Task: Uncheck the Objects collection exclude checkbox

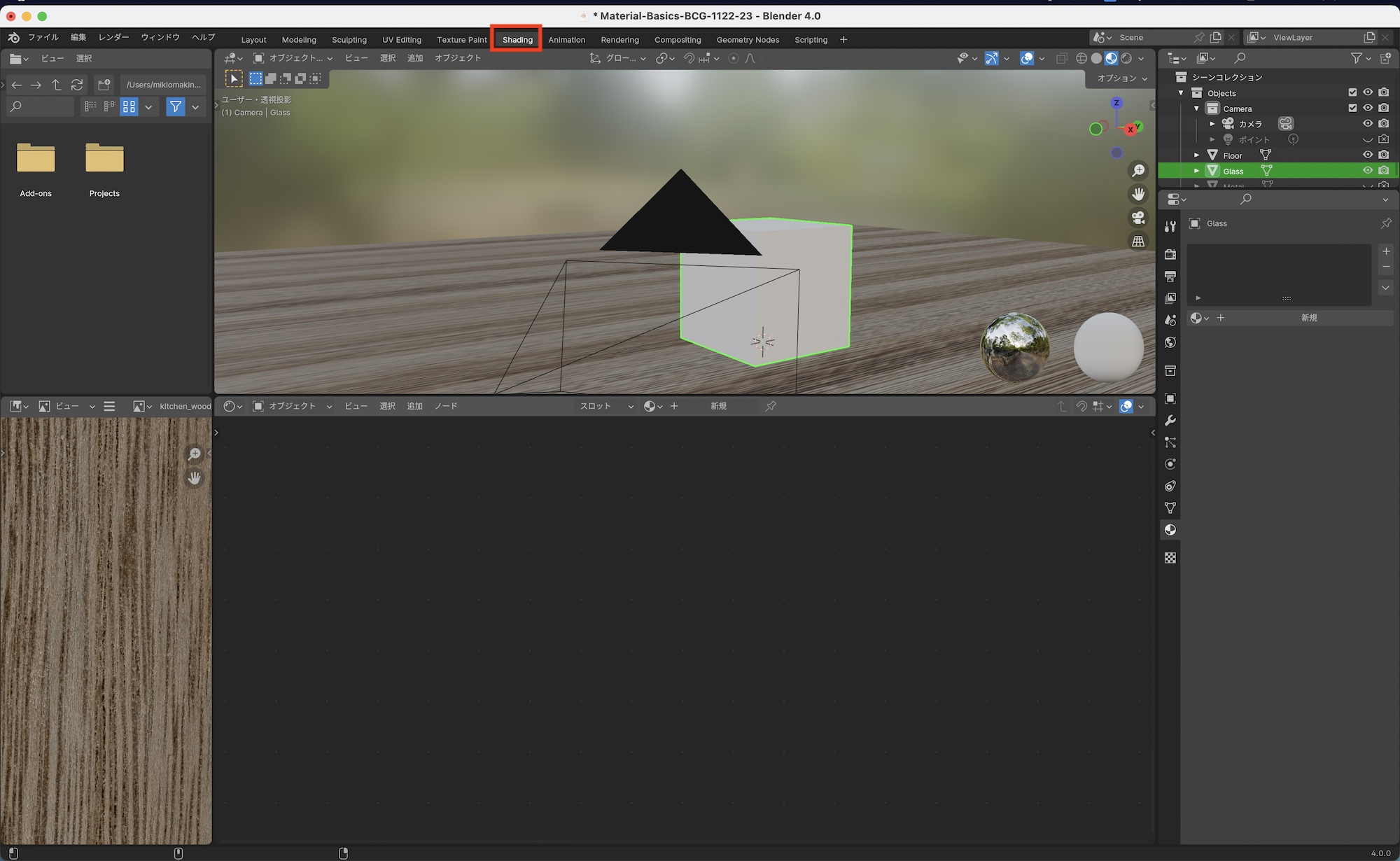Action: coord(1352,92)
